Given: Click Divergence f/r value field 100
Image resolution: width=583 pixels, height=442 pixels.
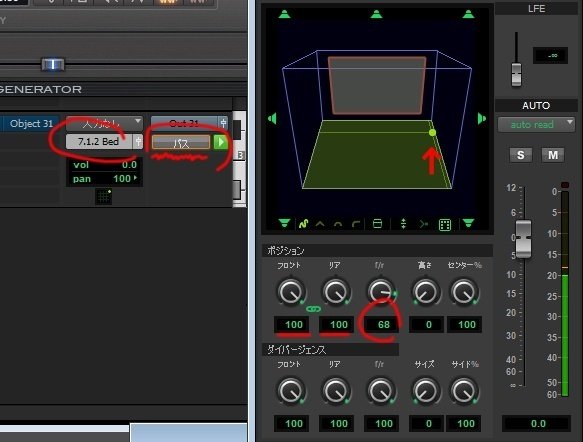Looking at the screenshot, I should 382,423.
